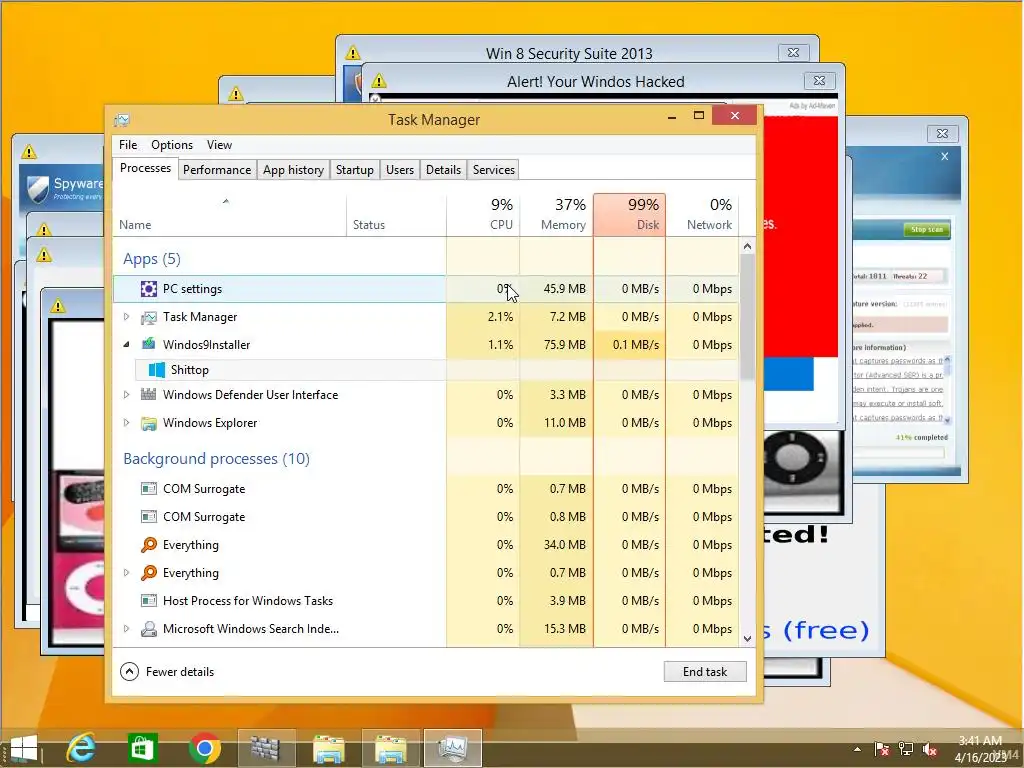Click the first COM Surrogate icon (0.7 MB)
Image resolution: width=1024 pixels, height=768 pixels.
pyautogui.click(x=149, y=488)
